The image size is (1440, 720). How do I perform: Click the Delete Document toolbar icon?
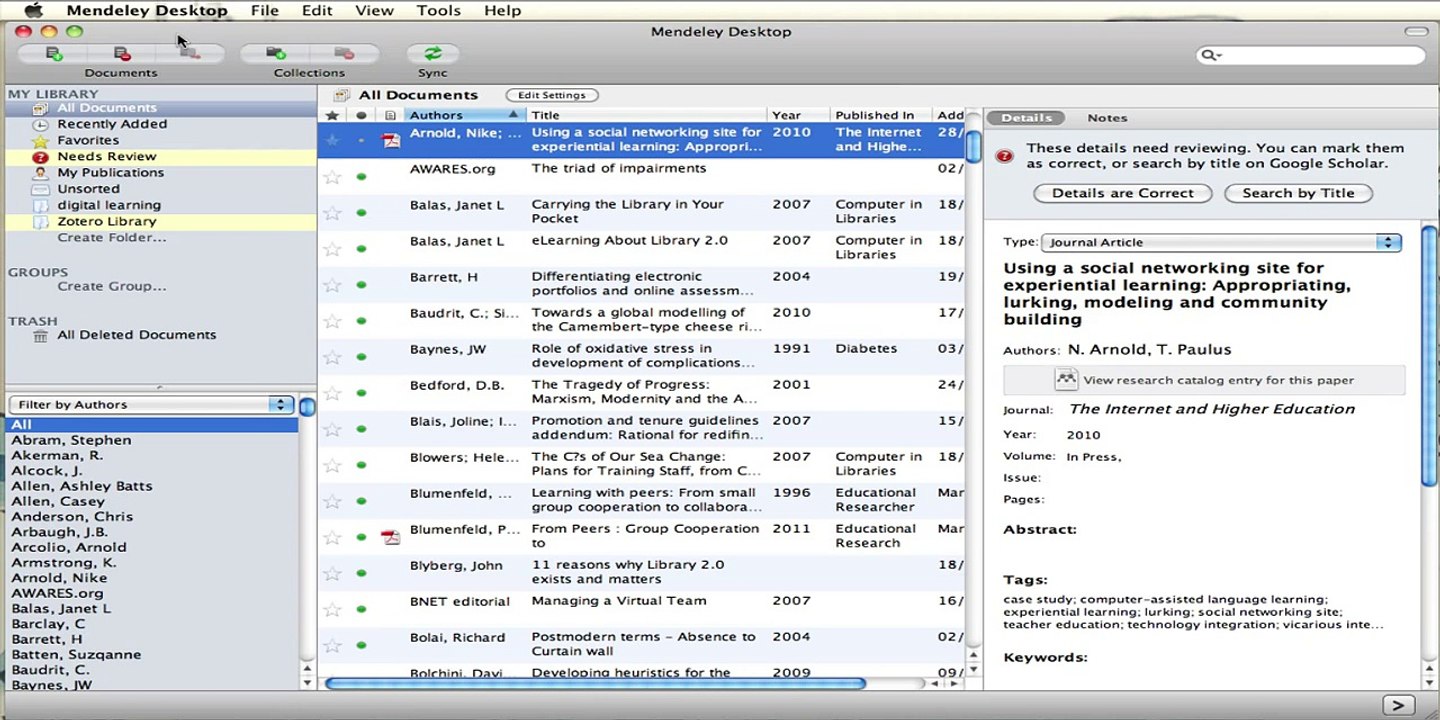(x=121, y=53)
